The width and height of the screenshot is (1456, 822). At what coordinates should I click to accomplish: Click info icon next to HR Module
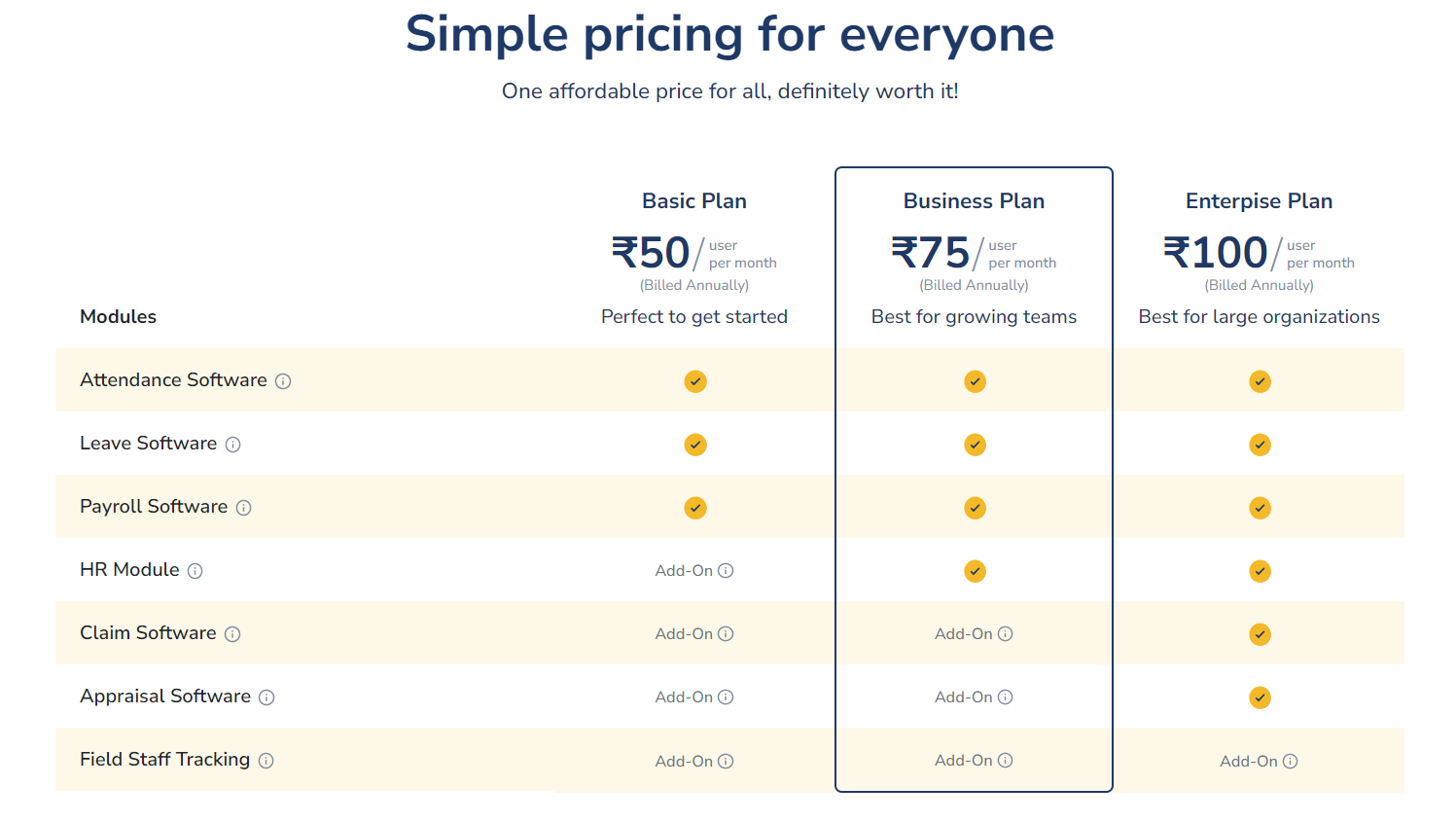point(195,571)
